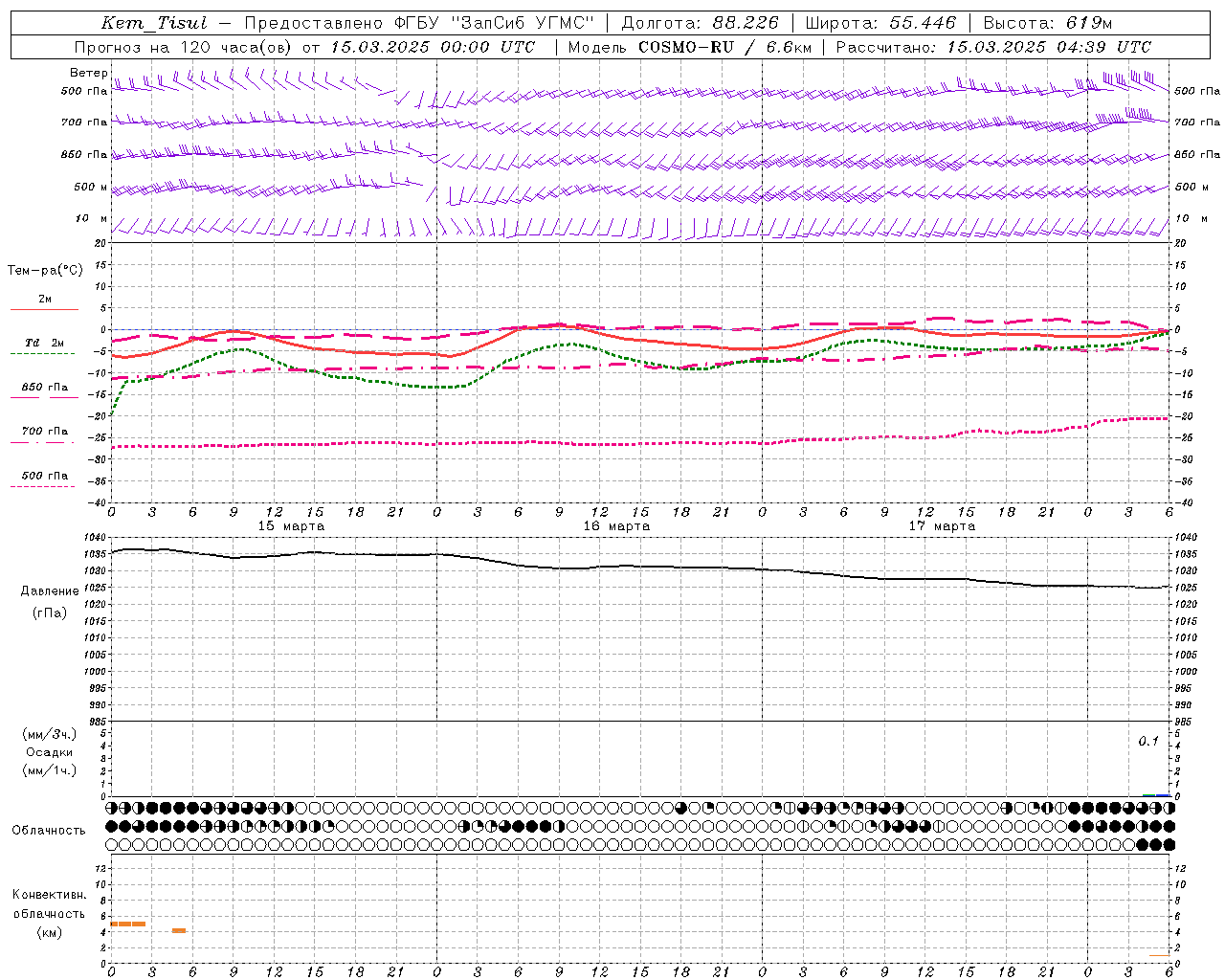1225x980 pixels.
Task: Click the short orange convective bar near hour 6
Action: [x=179, y=930]
